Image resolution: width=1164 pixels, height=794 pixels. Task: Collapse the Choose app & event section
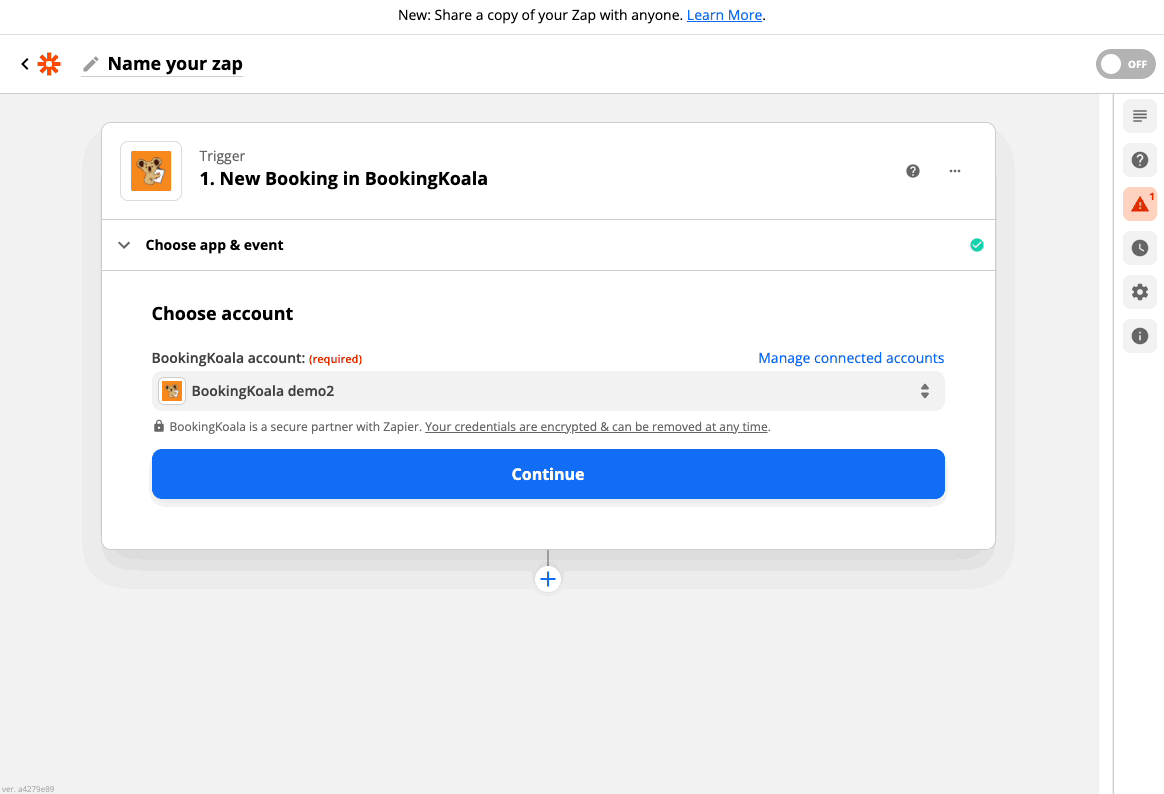[x=124, y=245]
